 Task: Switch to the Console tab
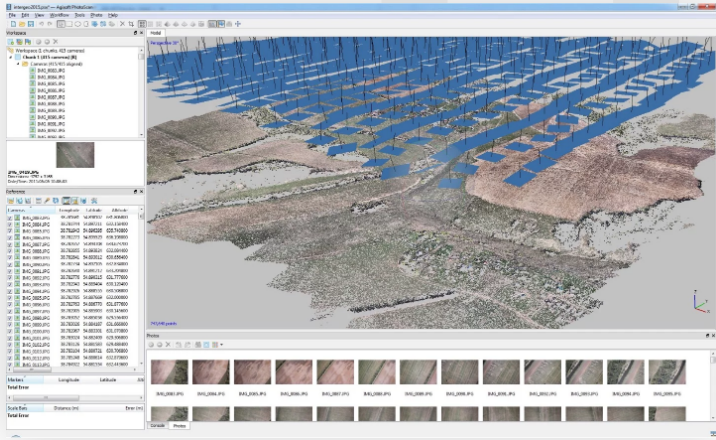click(158, 425)
